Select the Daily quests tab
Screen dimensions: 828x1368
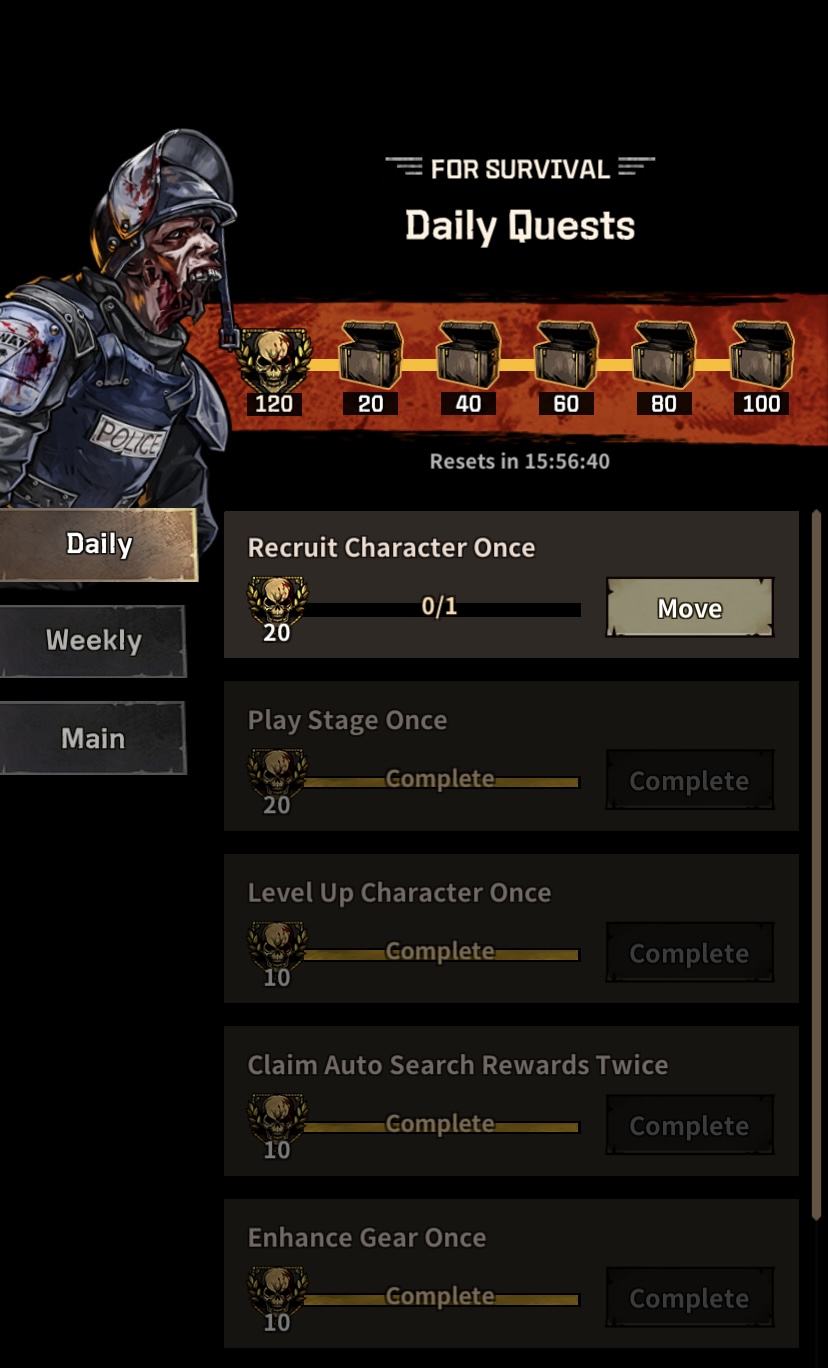coord(98,544)
